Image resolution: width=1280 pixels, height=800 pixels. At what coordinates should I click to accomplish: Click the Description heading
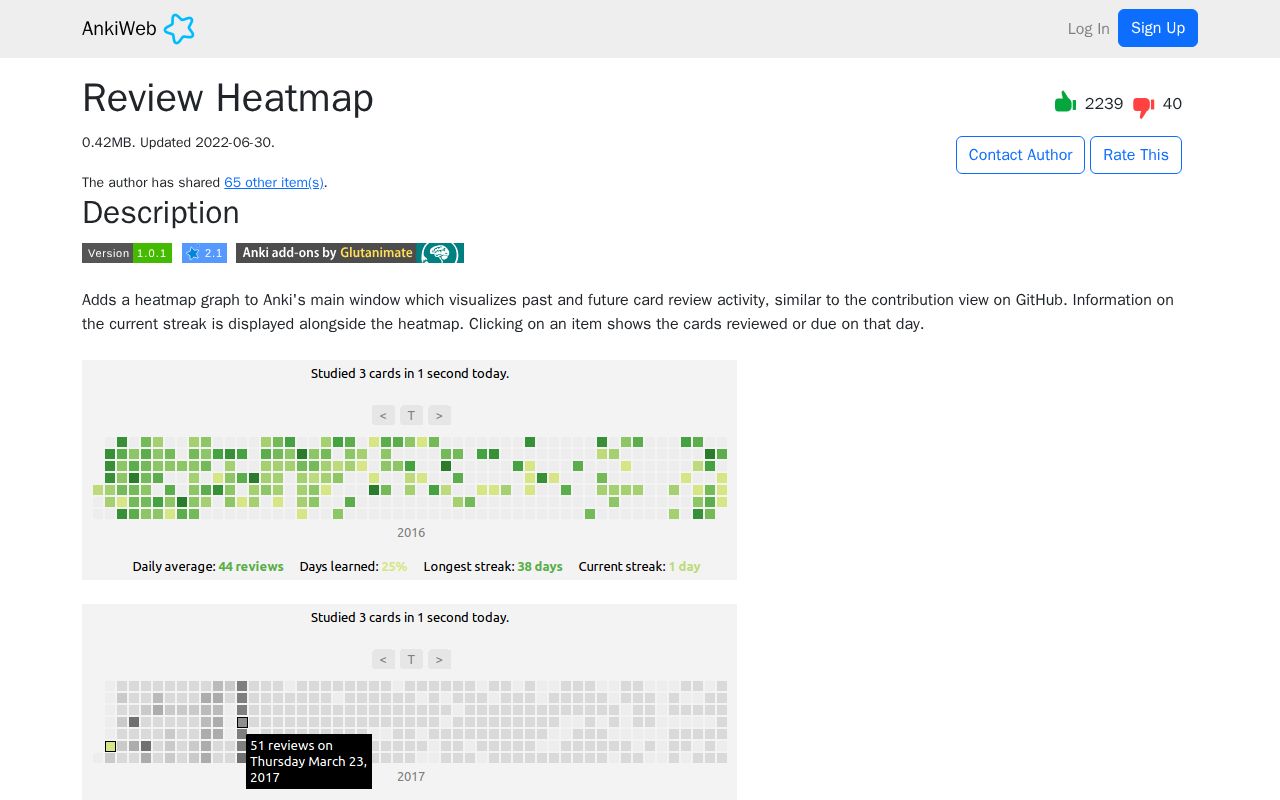161,213
